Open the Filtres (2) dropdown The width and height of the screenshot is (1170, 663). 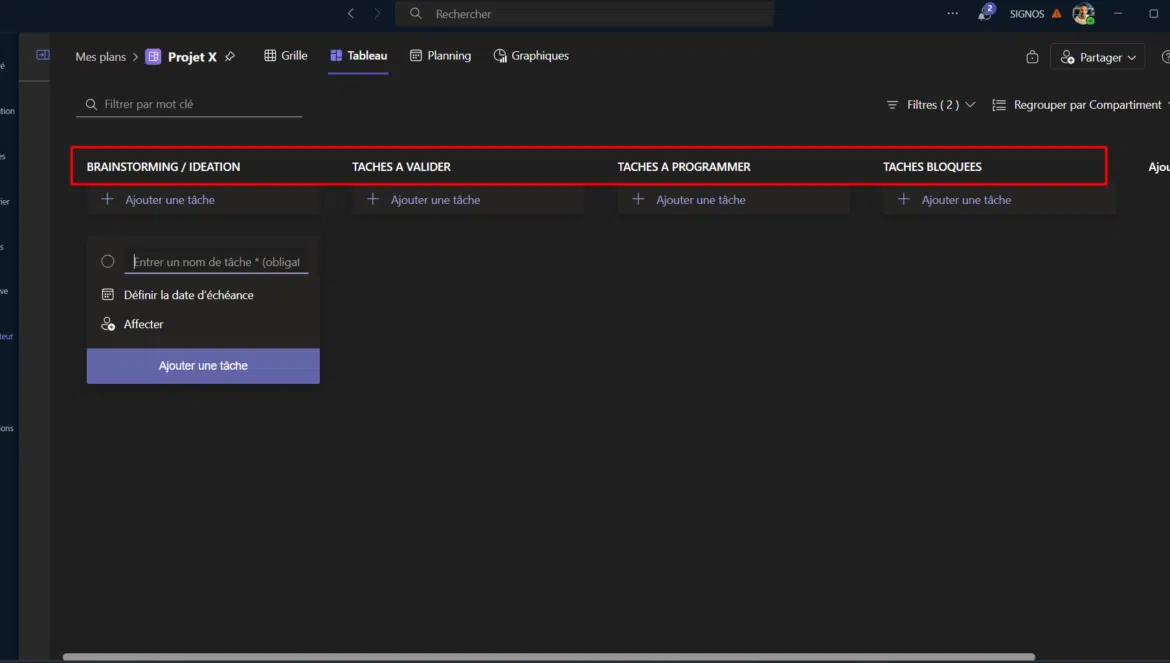coord(930,105)
